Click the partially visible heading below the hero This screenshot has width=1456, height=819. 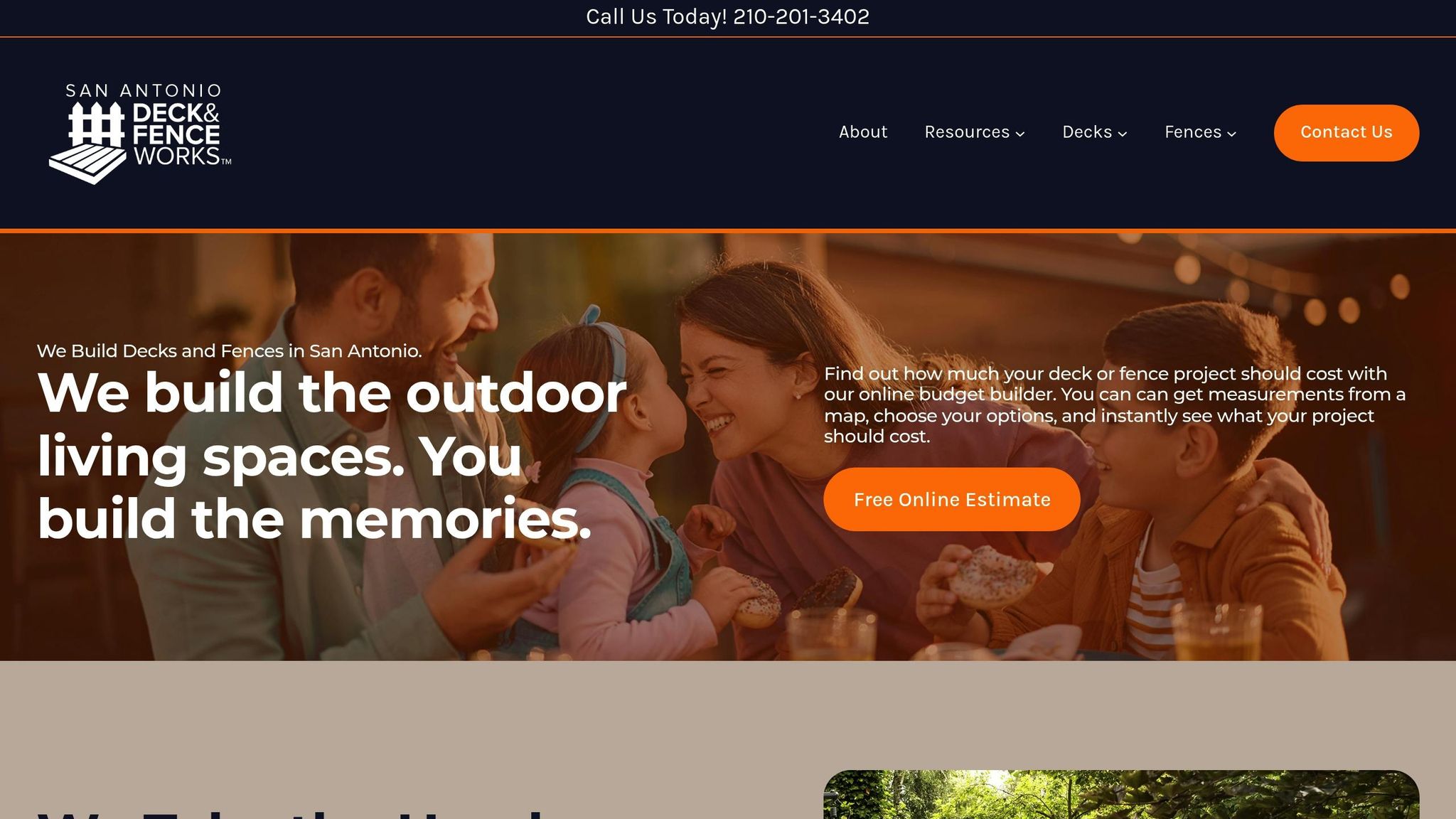(x=291, y=813)
